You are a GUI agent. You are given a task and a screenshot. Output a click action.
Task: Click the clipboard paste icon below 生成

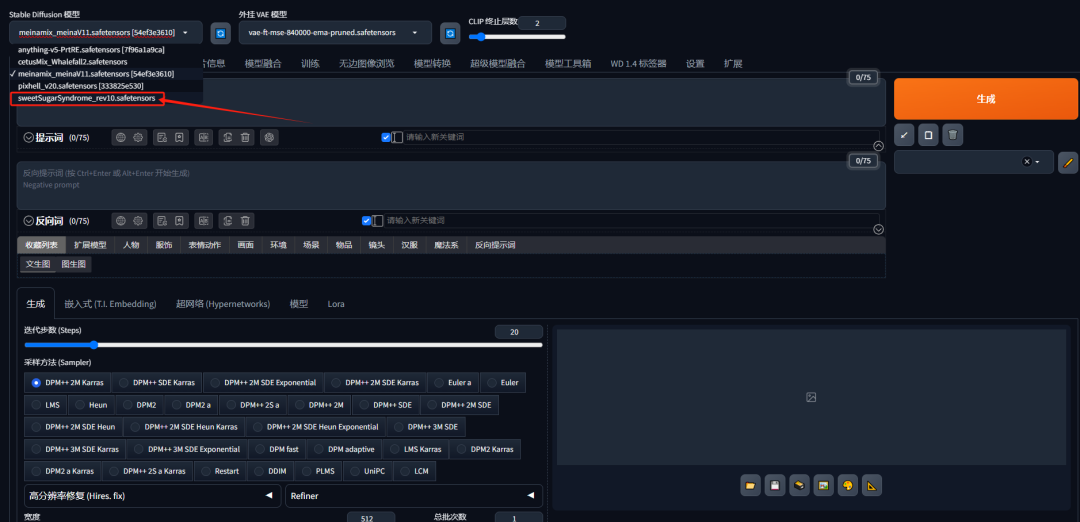tap(928, 135)
